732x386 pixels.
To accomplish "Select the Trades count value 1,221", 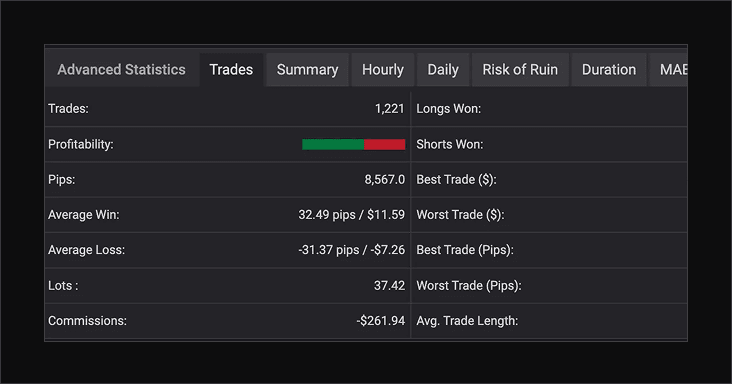I will [x=389, y=109].
